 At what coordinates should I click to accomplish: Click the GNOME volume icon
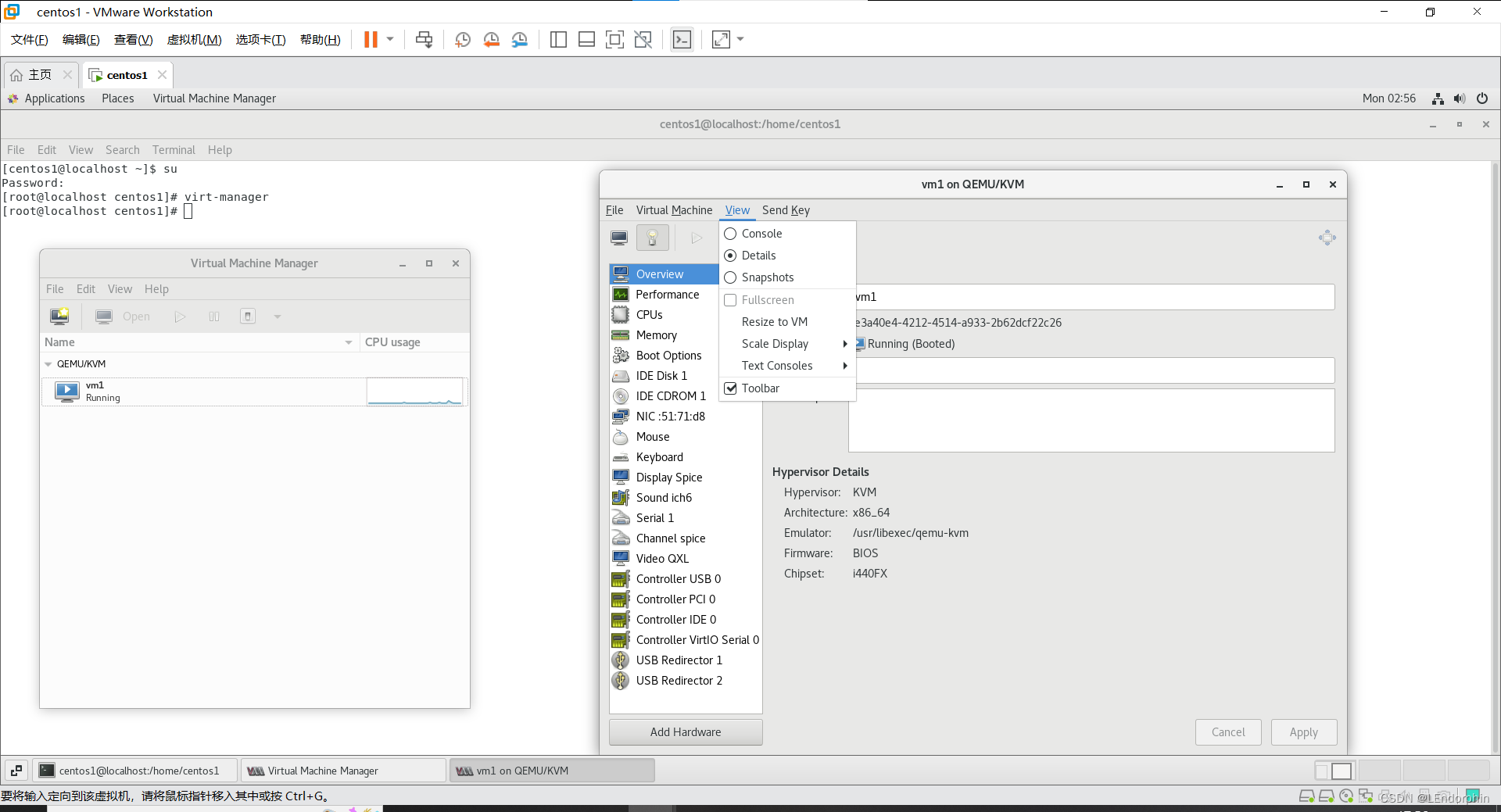(x=1459, y=98)
